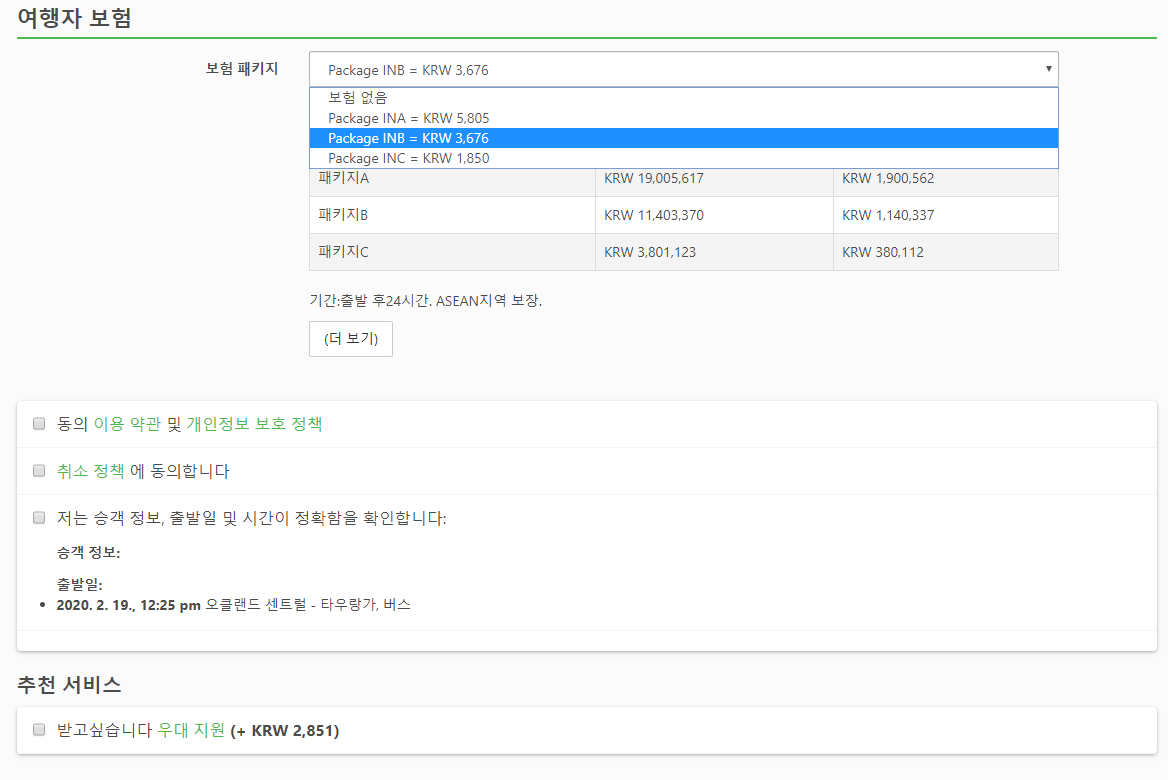
Task: Click the KRW 1,900,562 value
Action: 888,178
